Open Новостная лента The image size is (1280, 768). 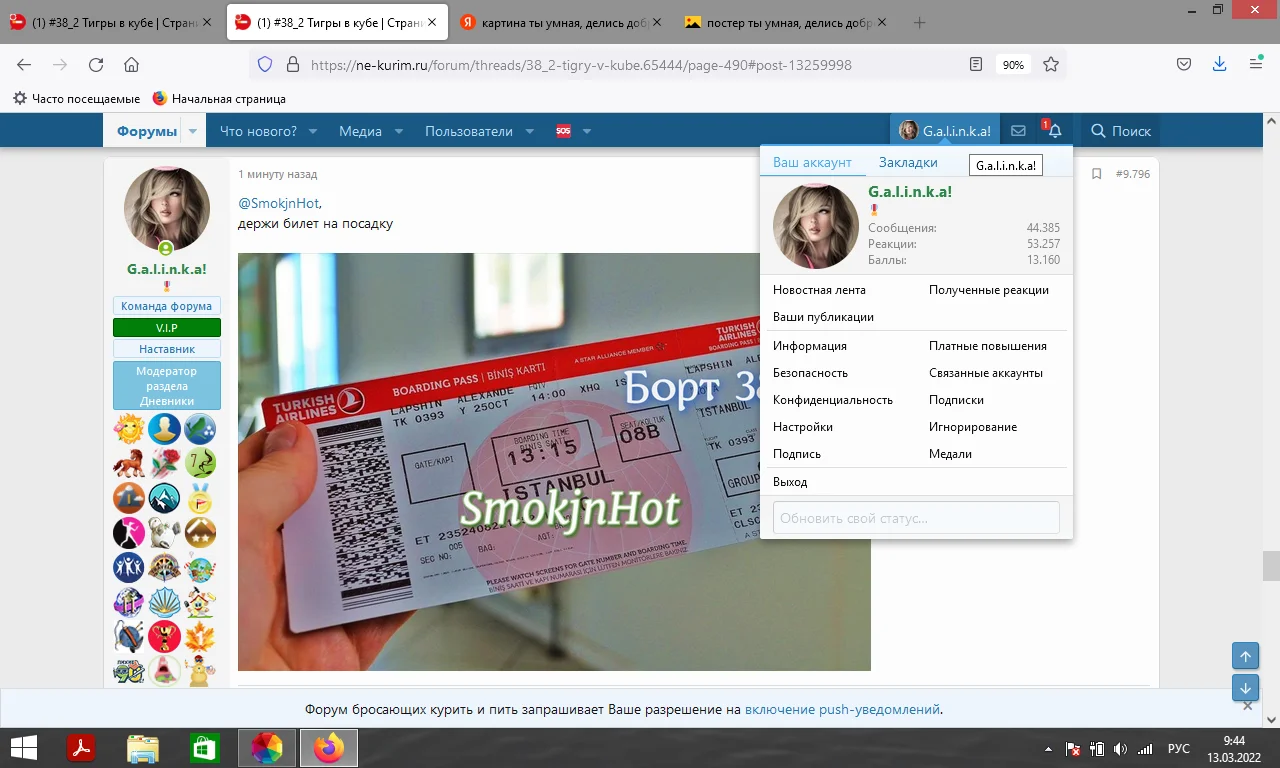click(x=819, y=290)
